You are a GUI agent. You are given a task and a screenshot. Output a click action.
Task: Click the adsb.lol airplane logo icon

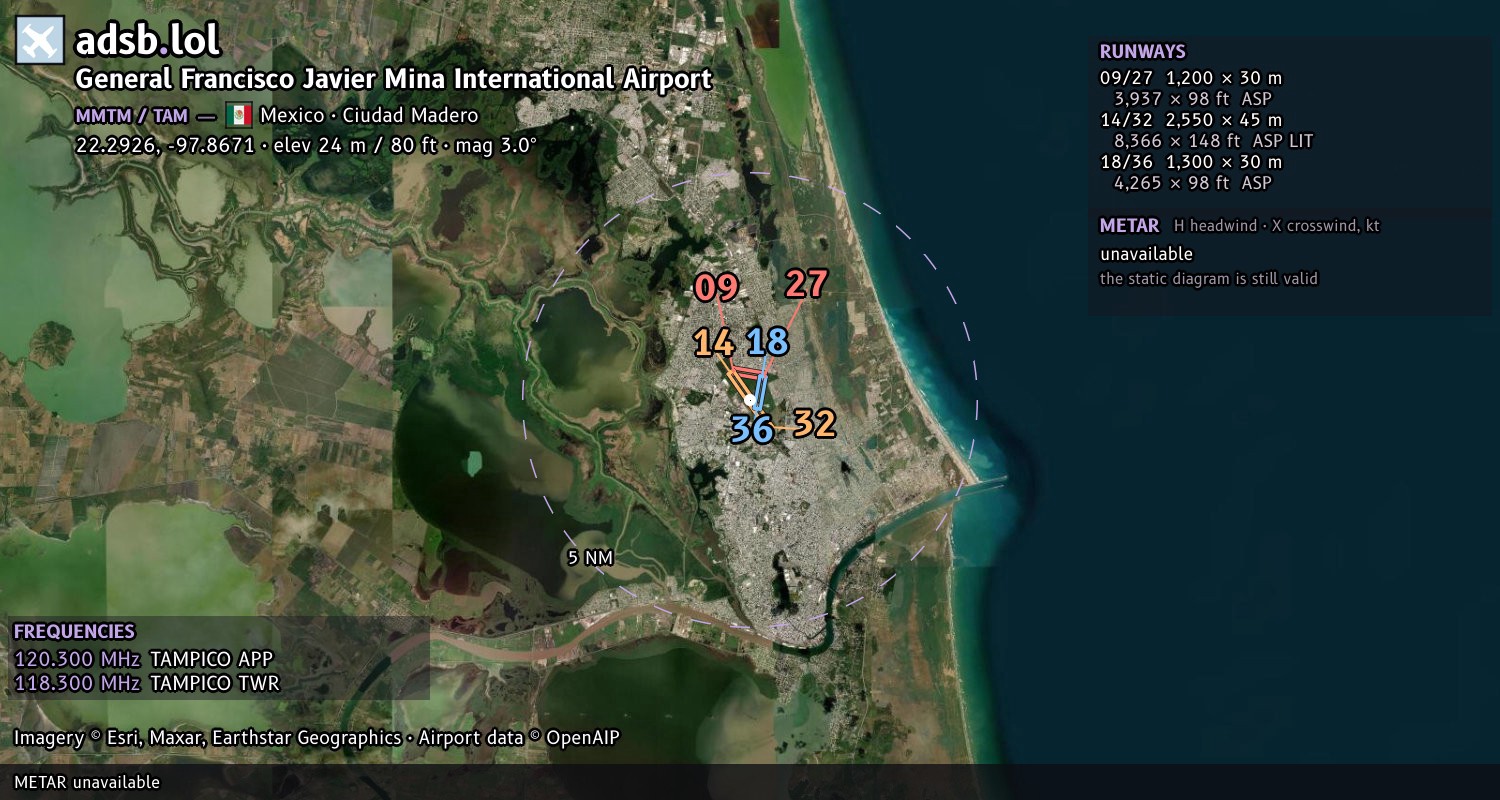point(40,41)
